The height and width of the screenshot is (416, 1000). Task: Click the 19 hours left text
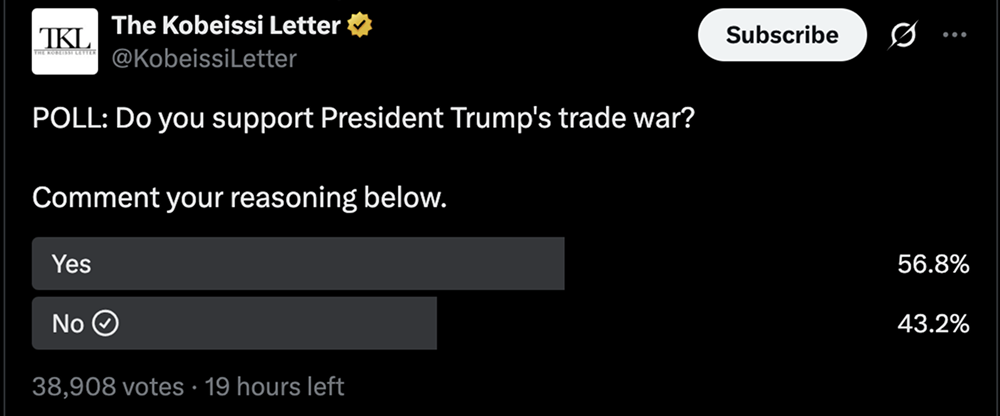coord(274,385)
